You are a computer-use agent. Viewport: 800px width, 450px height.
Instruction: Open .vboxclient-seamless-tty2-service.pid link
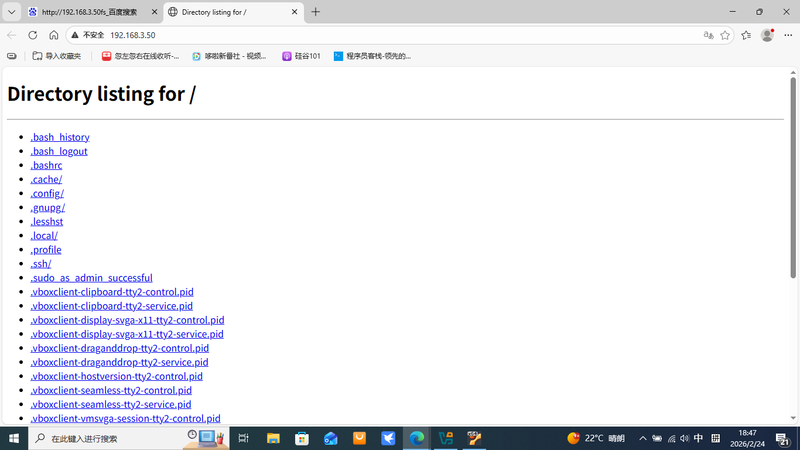click(x=111, y=404)
